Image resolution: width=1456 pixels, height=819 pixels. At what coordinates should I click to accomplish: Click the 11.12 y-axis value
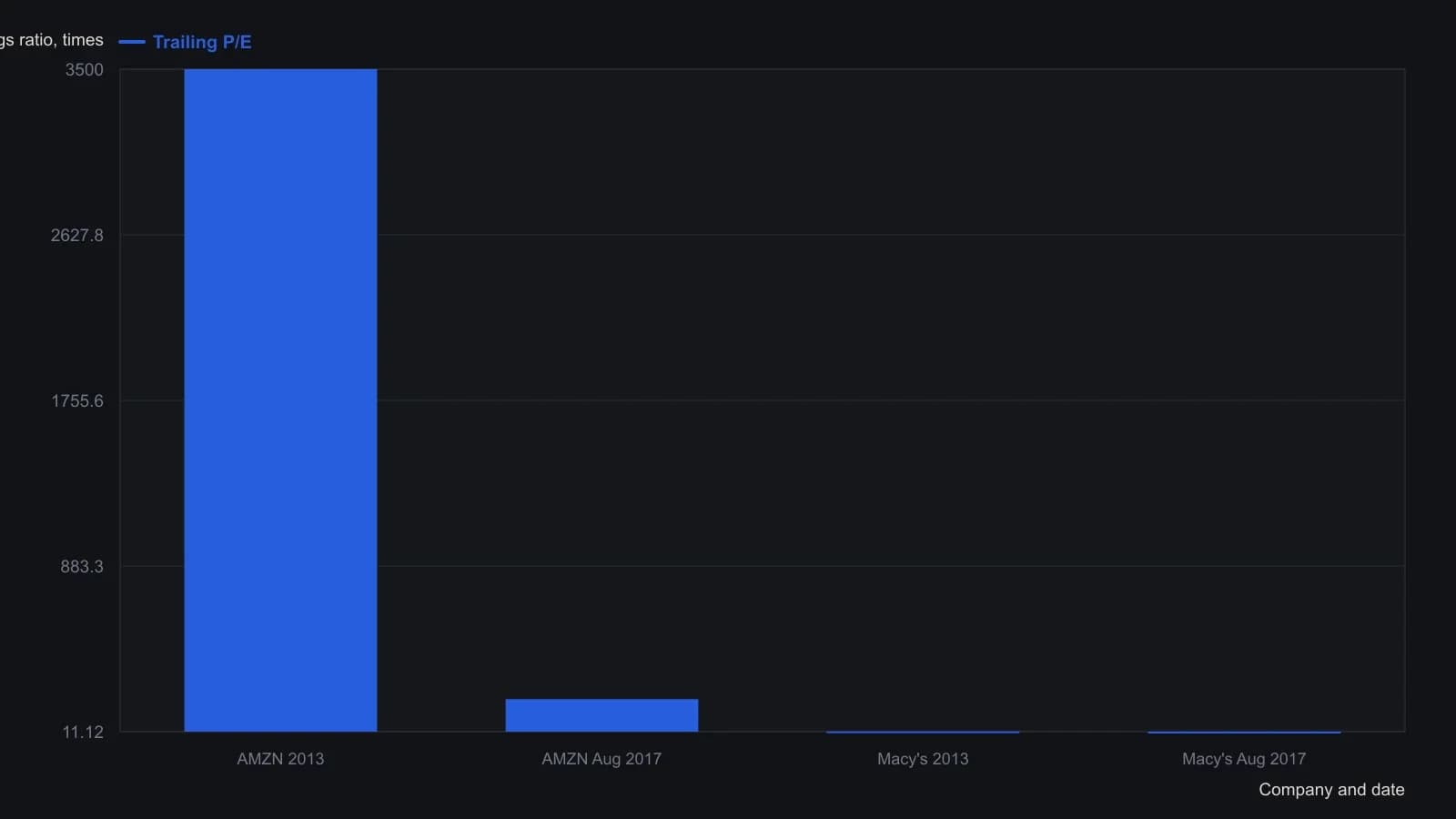83,733
